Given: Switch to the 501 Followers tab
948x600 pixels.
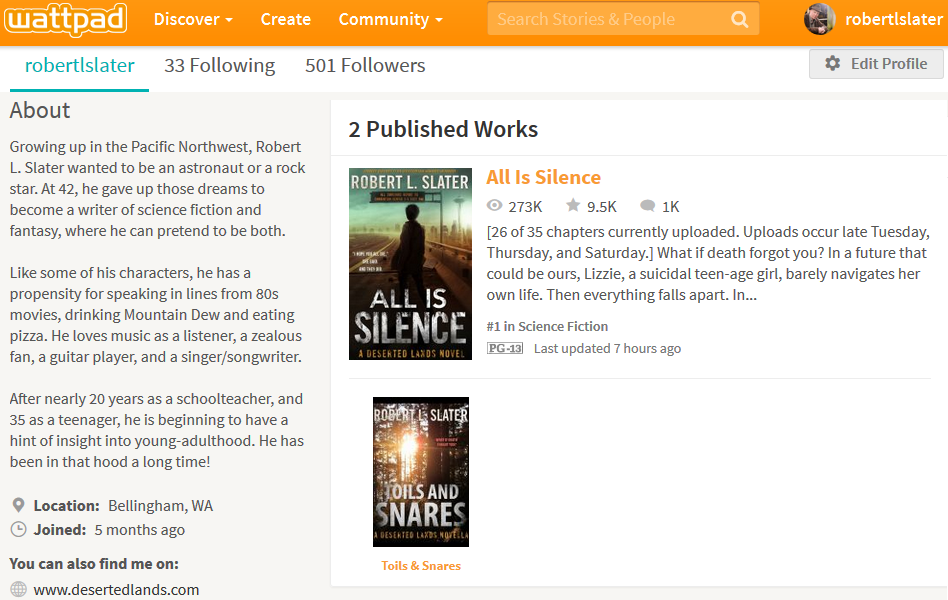Looking at the screenshot, I should tap(365, 65).
